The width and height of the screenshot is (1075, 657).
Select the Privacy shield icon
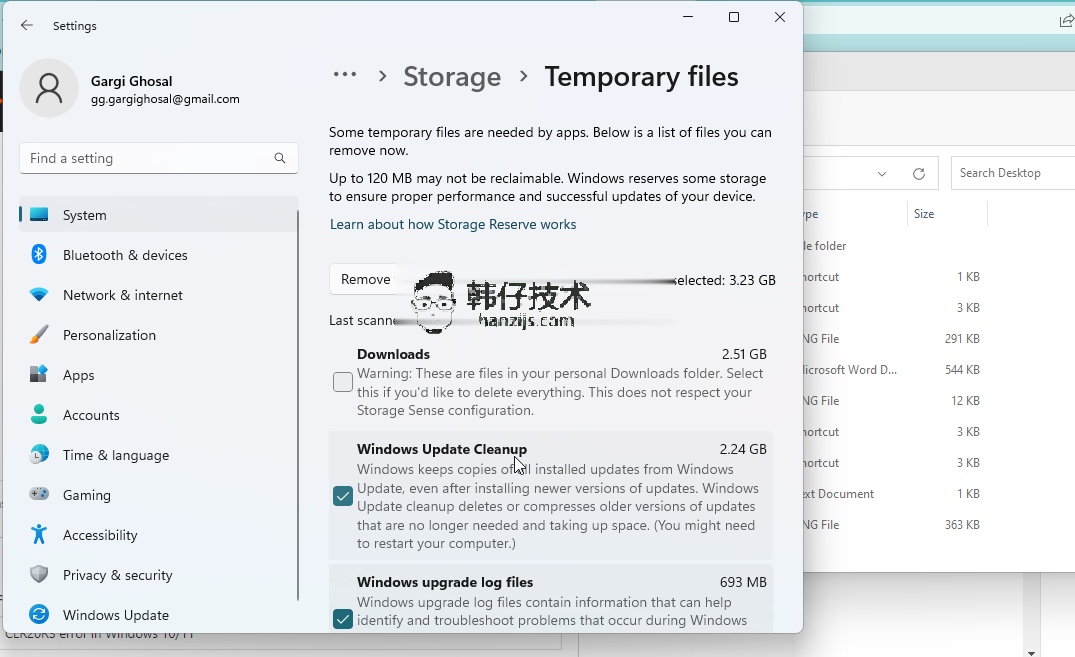click(39, 574)
